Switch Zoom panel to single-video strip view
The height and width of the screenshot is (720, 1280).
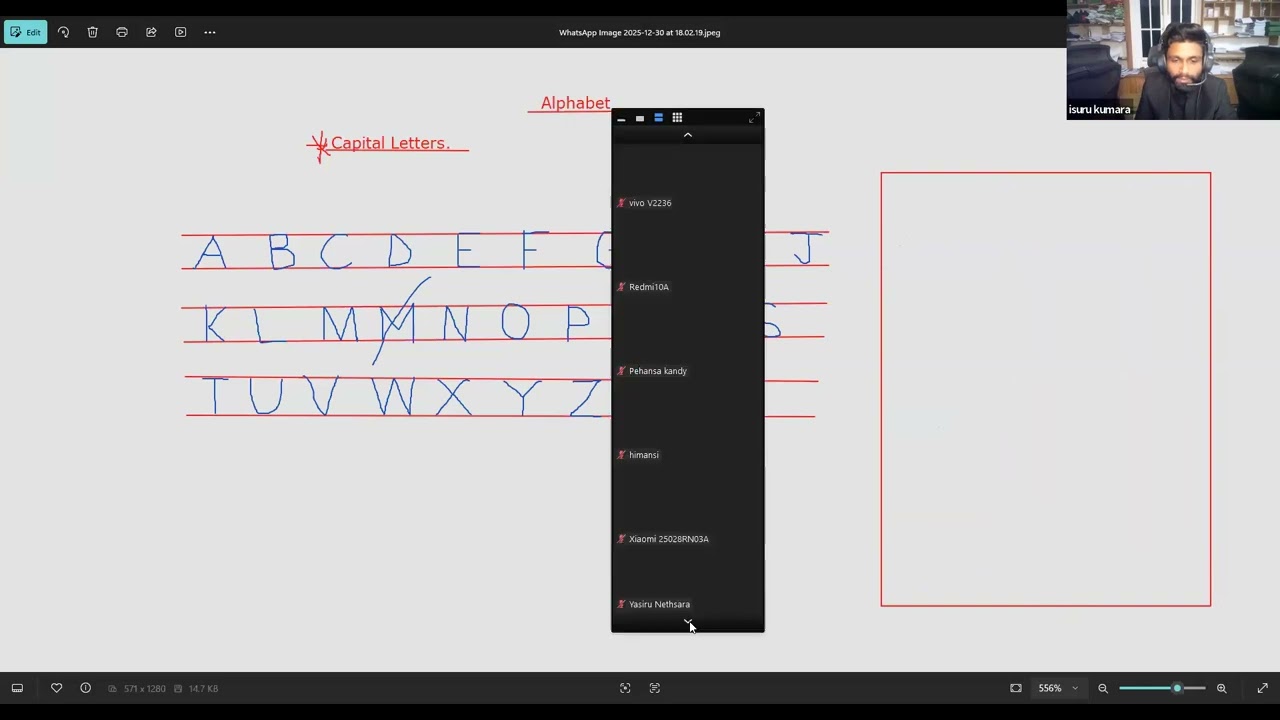click(x=640, y=118)
